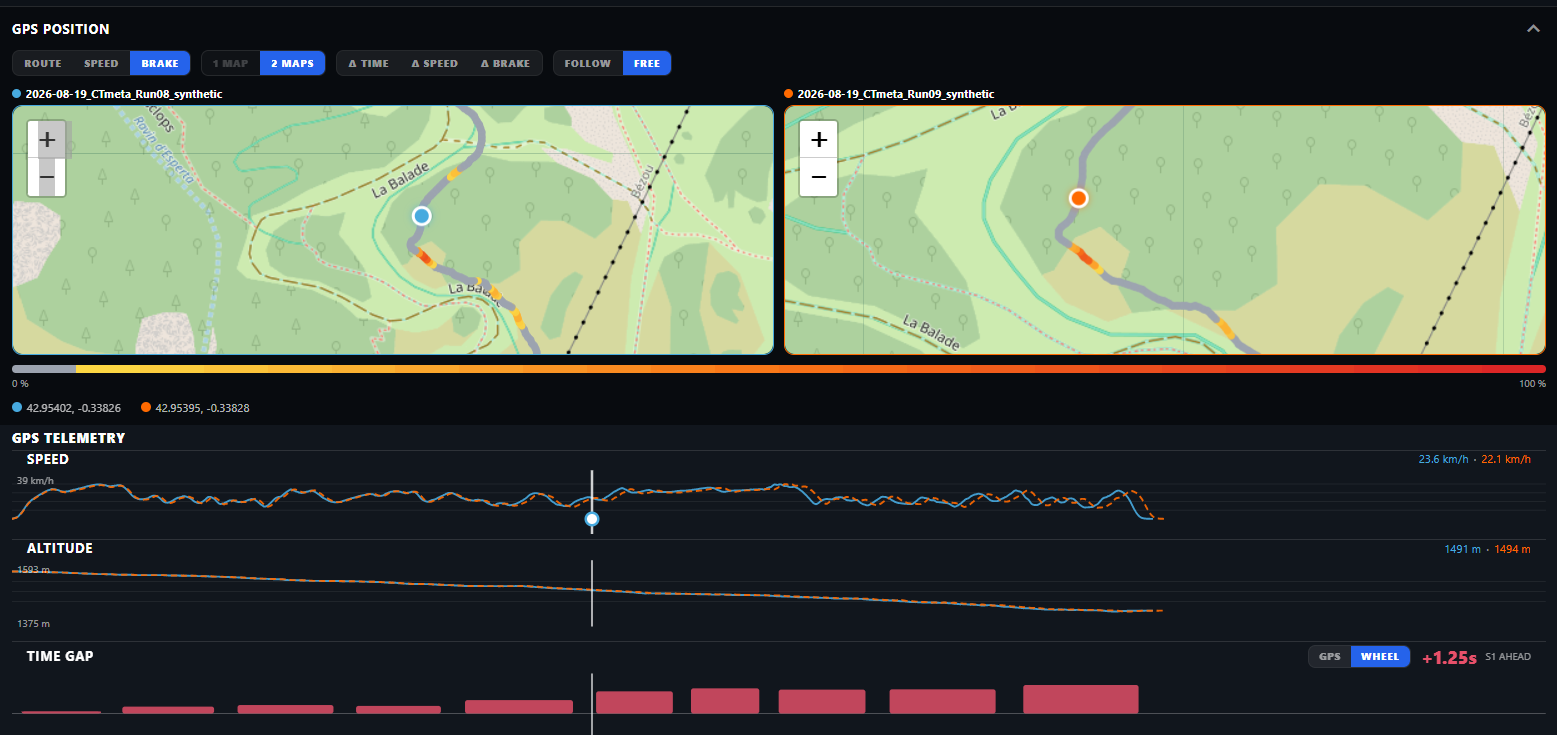Enable the Δ SPEED overlay
This screenshot has width=1557, height=735.
(434, 63)
